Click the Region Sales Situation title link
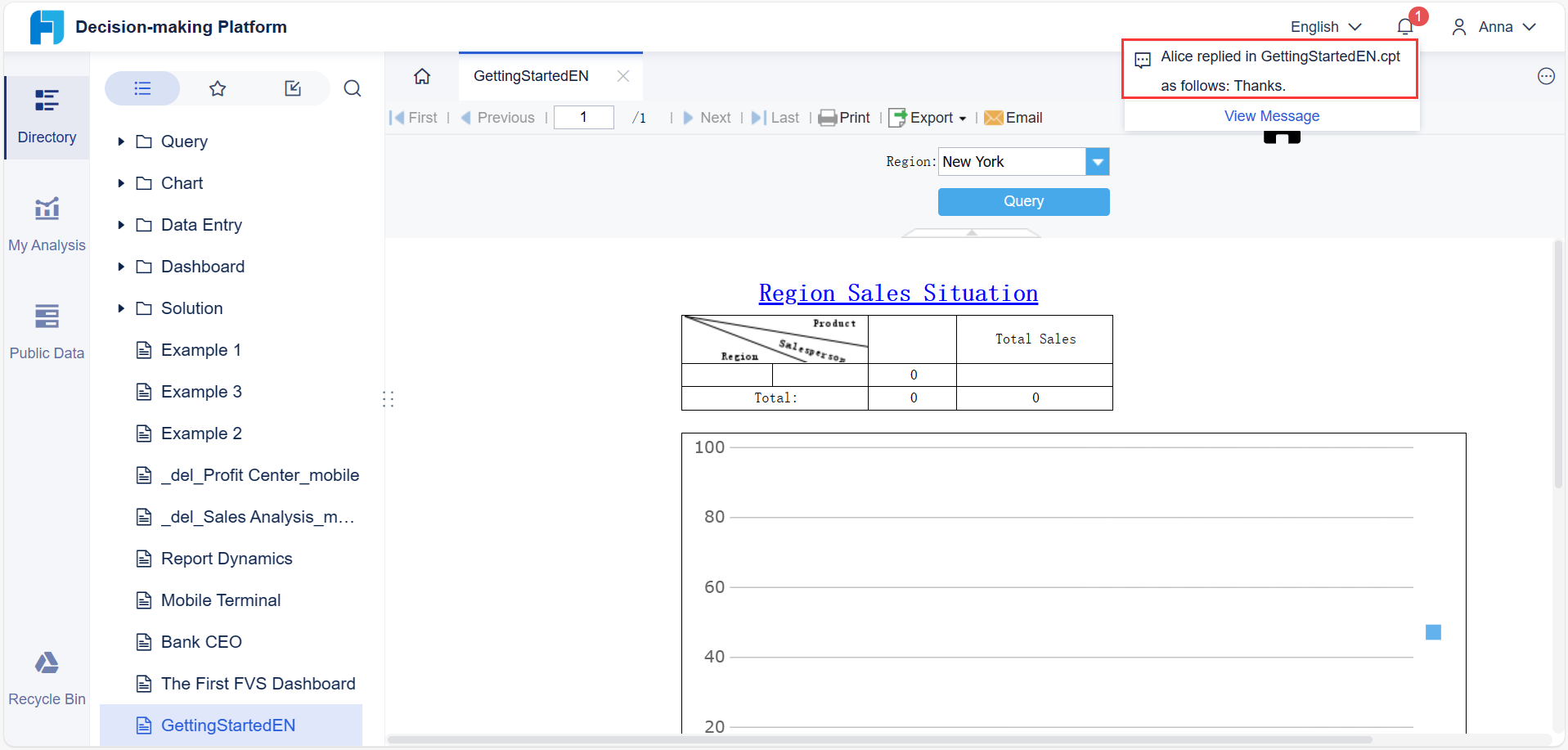Image resolution: width=1568 pixels, height=750 pixels. 898,293
